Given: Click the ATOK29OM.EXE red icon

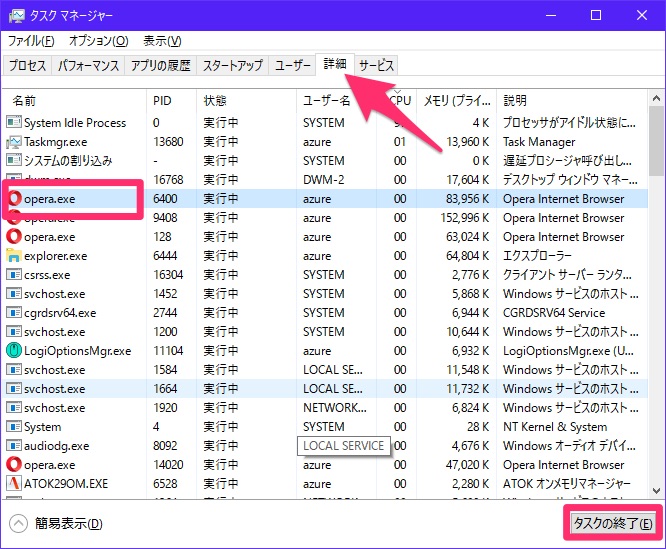Looking at the screenshot, I should pyautogui.click(x=14, y=483).
